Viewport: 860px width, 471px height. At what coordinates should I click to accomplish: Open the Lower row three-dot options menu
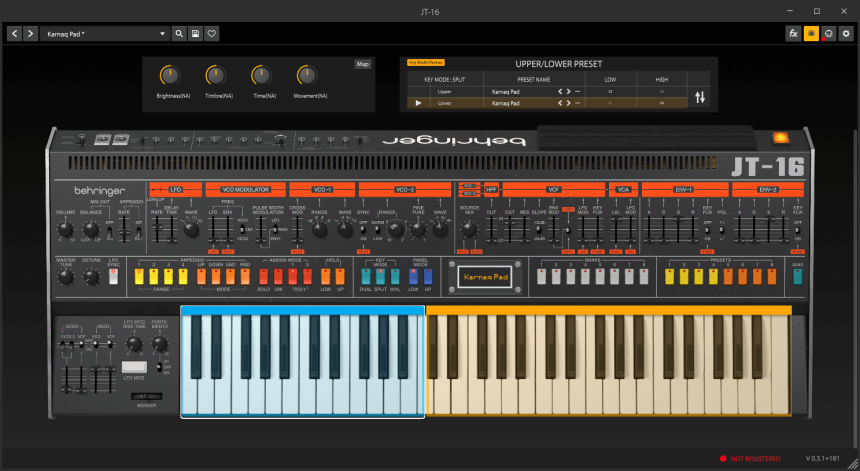[578, 103]
